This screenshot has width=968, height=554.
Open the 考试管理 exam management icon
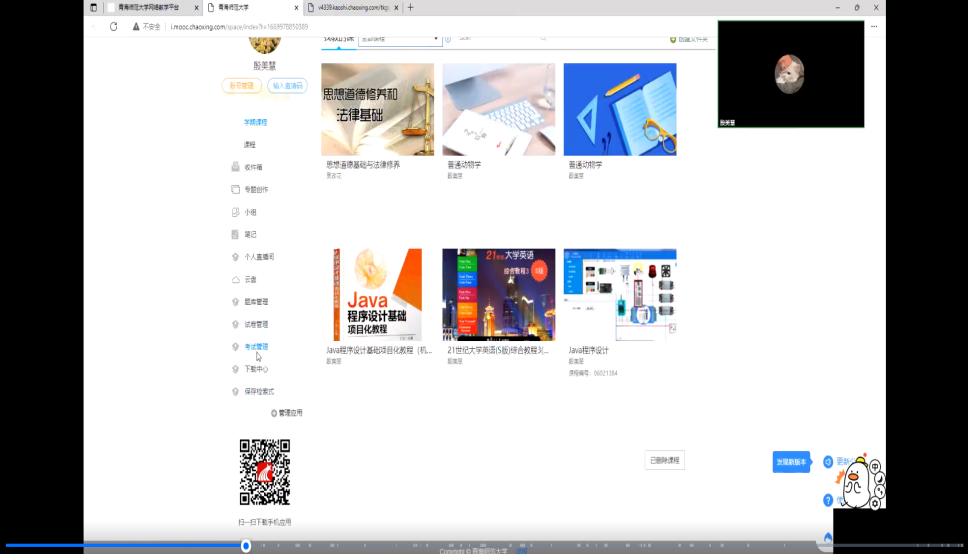click(235, 346)
